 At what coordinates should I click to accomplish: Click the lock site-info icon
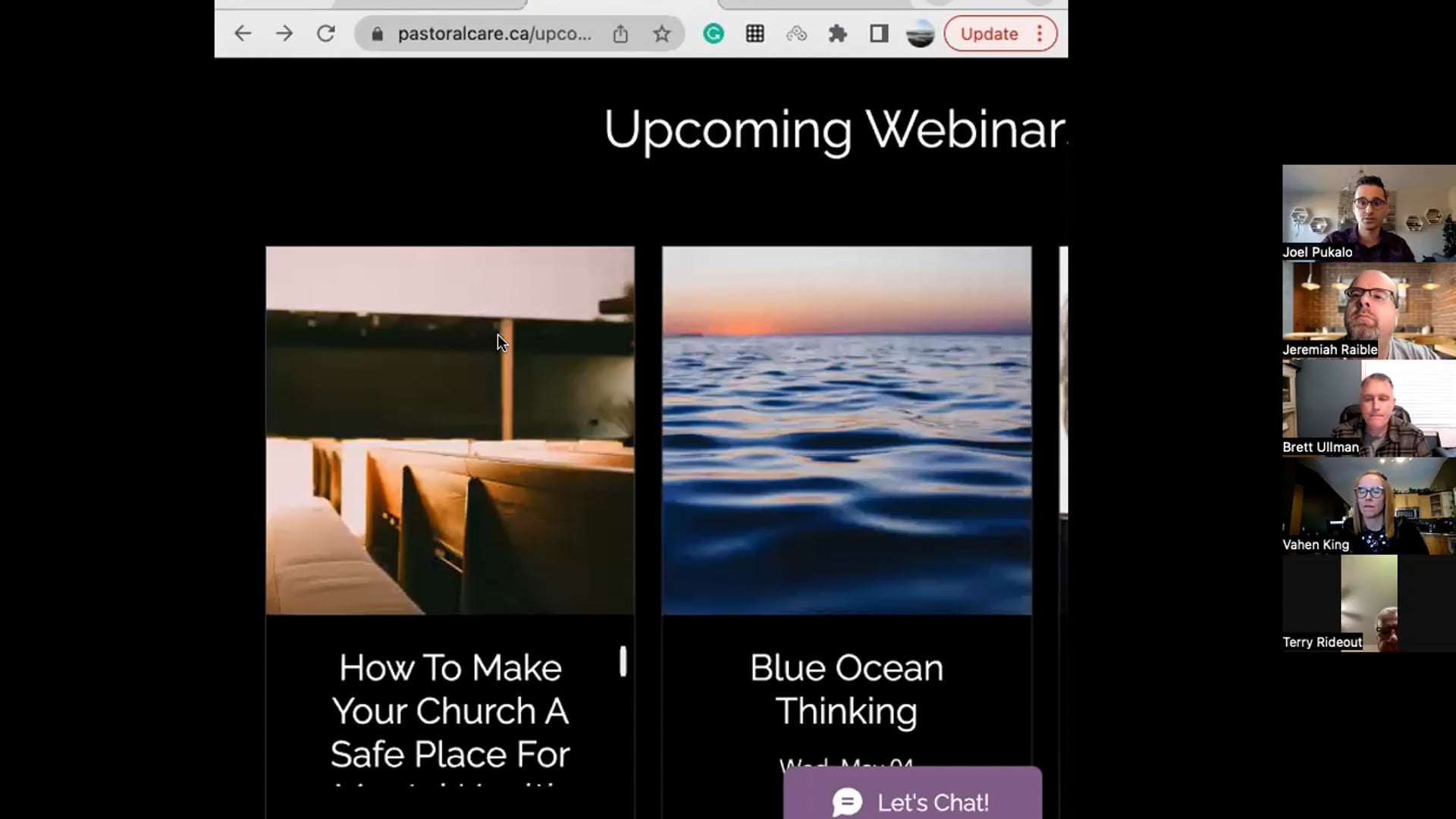(x=378, y=34)
